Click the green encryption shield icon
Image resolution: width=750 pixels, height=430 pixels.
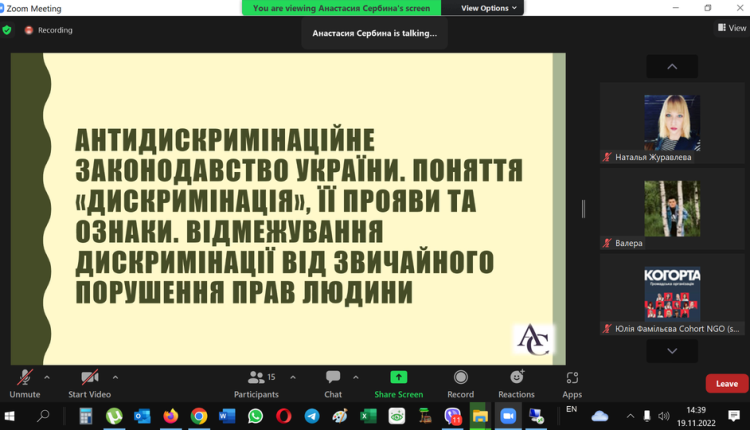tap(8, 30)
